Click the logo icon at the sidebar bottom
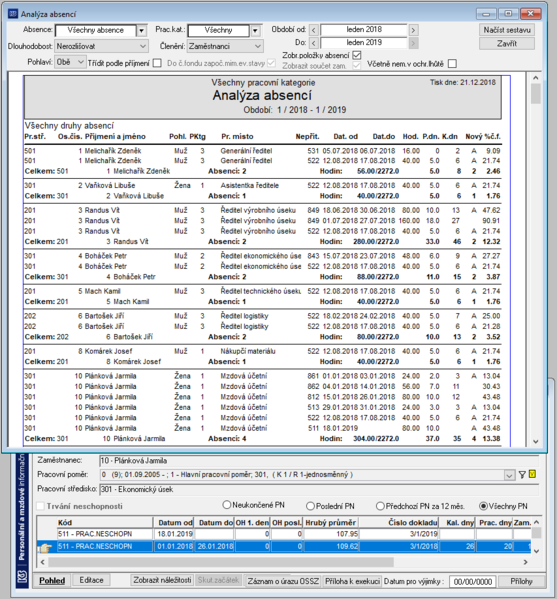 pyautogui.click(x=22, y=576)
